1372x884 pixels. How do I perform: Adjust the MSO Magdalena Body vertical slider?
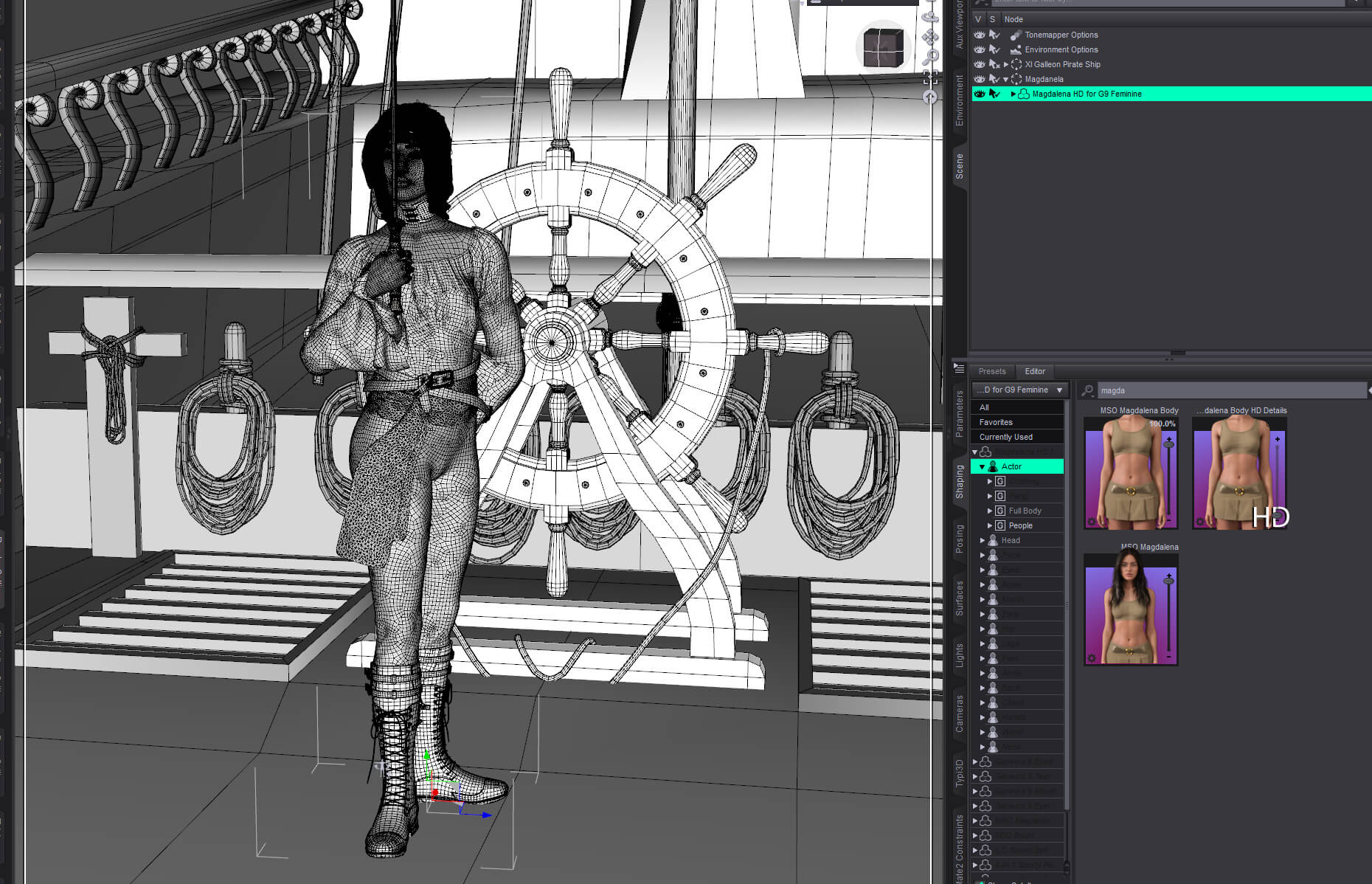pyautogui.click(x=1169, y=480)
